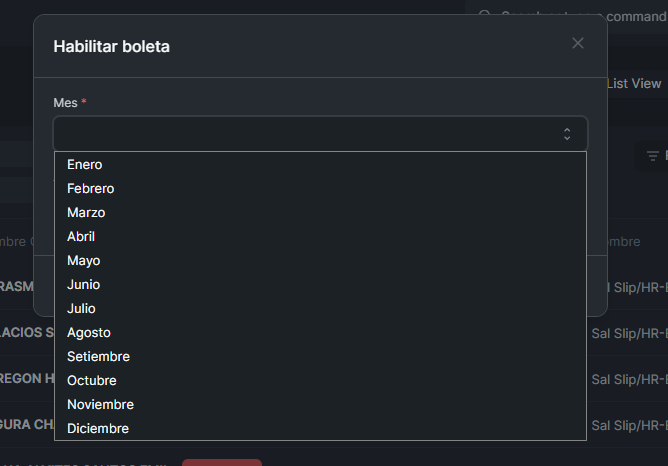Select the Junio option
This screenshot has width=668, height=466.
(84, 285)
